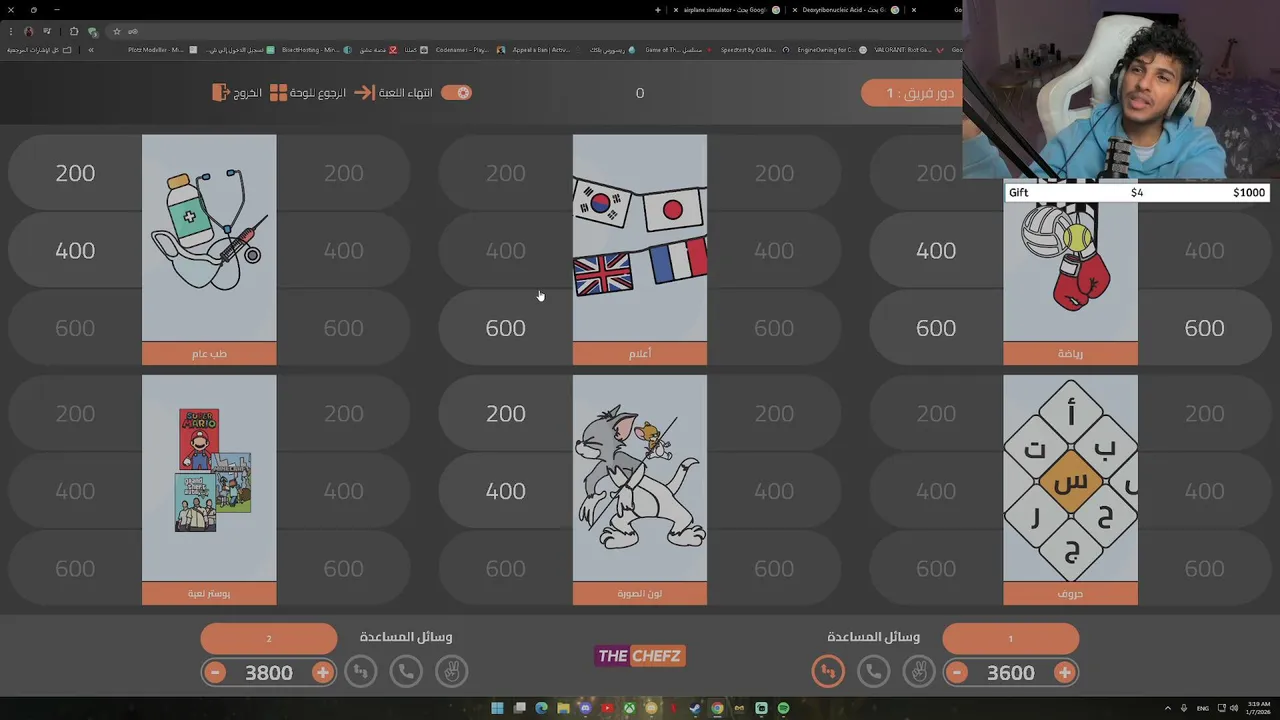1280x720 pixels.
Task: Toggle the orange switch in the game header
Action: pyautogui.click(x=456, y=92)
